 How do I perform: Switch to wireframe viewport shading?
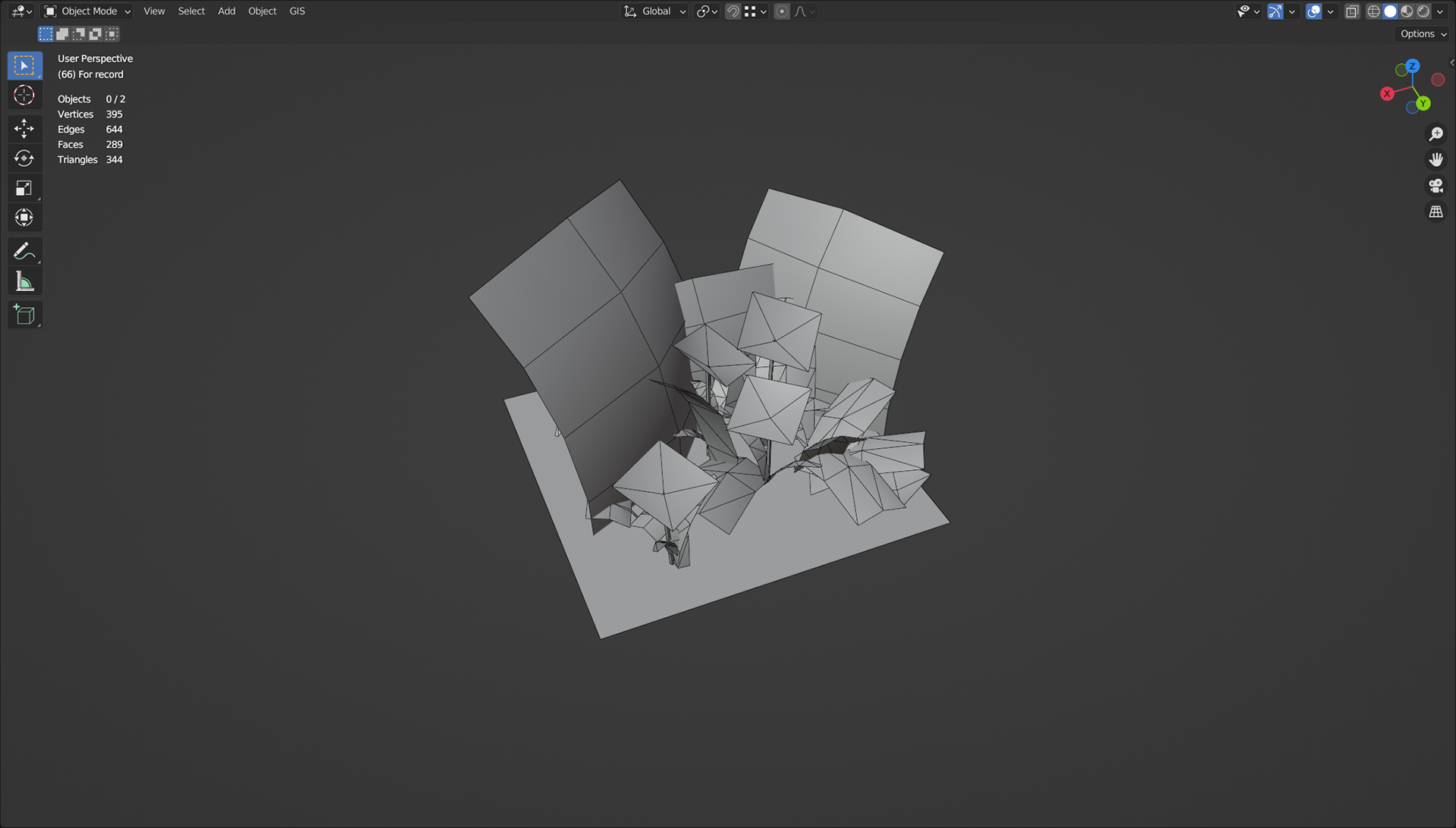pos(1373,11)
